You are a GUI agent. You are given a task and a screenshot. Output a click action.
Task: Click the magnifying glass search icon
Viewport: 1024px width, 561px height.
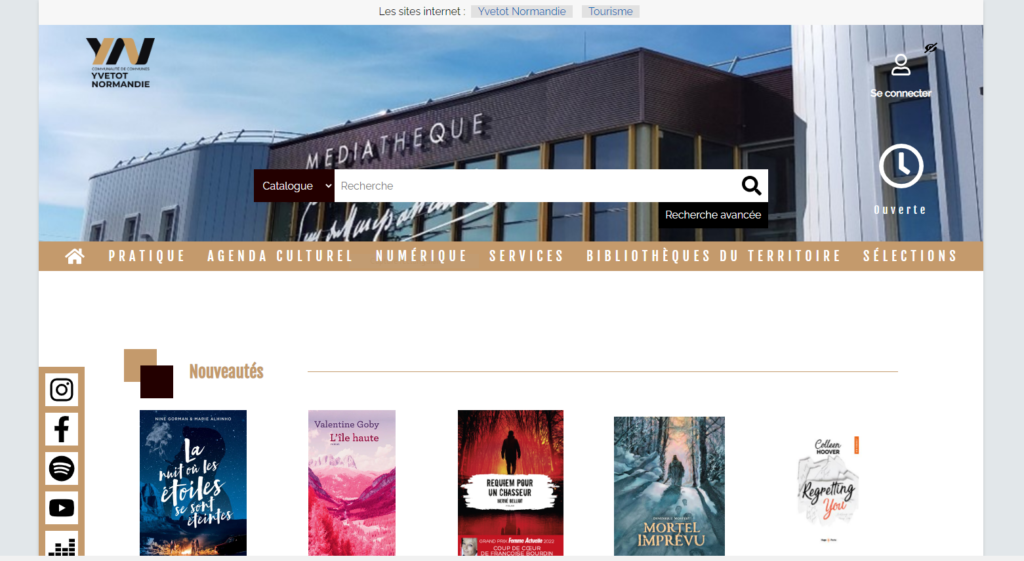(751, 185)
